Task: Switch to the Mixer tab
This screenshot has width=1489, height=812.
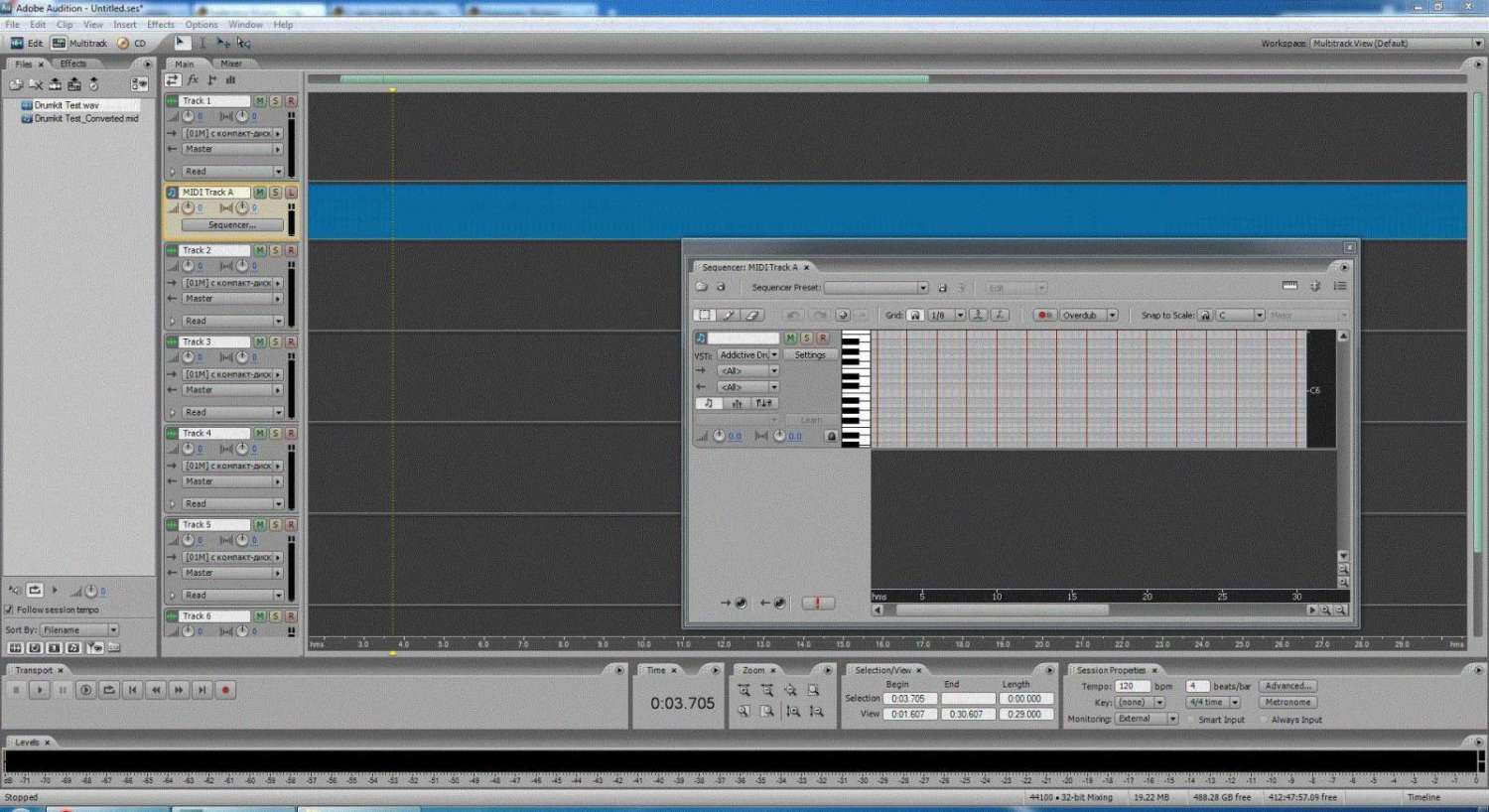Action: coord(231,64)
